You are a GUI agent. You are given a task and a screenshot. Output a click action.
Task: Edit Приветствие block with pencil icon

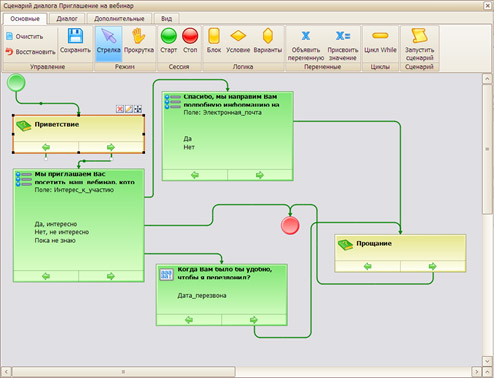coord(129,109)
